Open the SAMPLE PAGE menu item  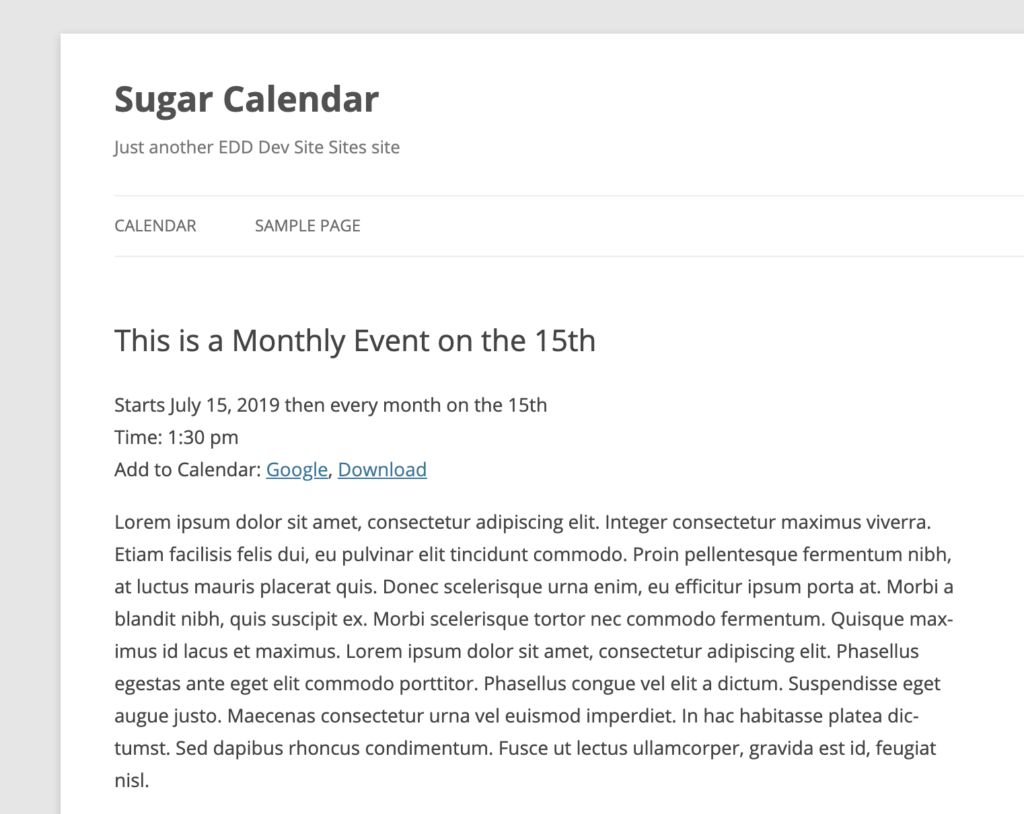pyautogui.click(x=308, y=225)
